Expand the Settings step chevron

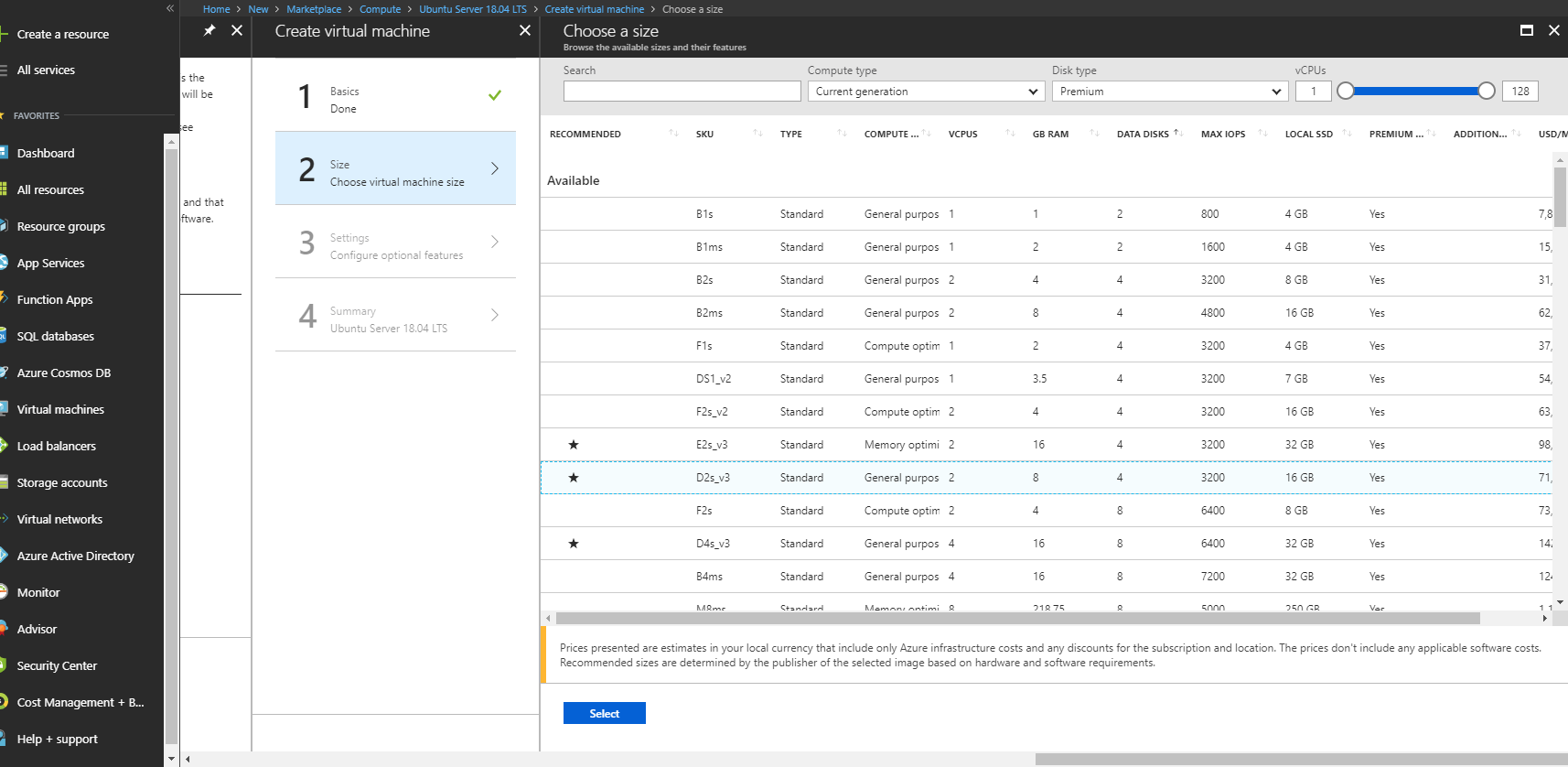click(495, 242)
